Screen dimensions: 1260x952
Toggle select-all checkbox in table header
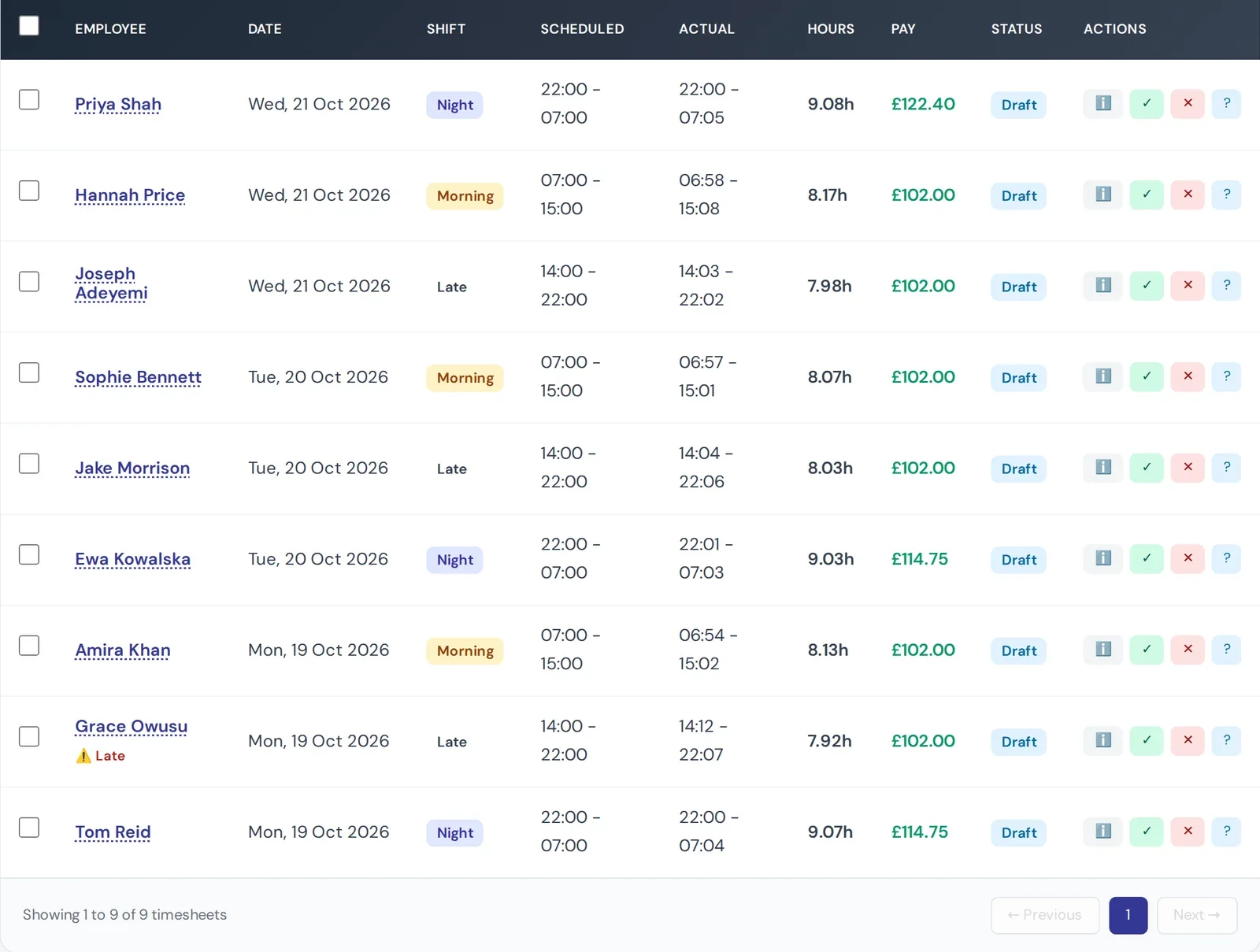pyautogui.click(x=29, y=26)
